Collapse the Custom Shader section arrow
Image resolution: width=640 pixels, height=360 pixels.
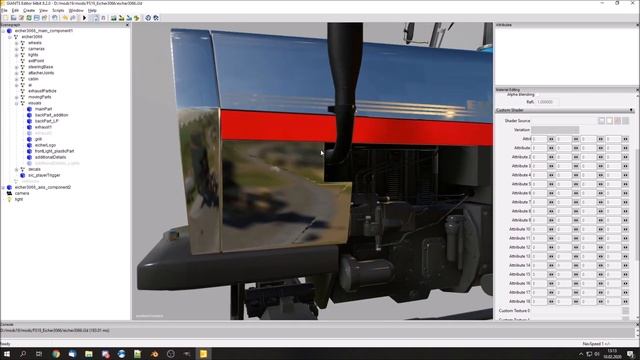(631, 110)
